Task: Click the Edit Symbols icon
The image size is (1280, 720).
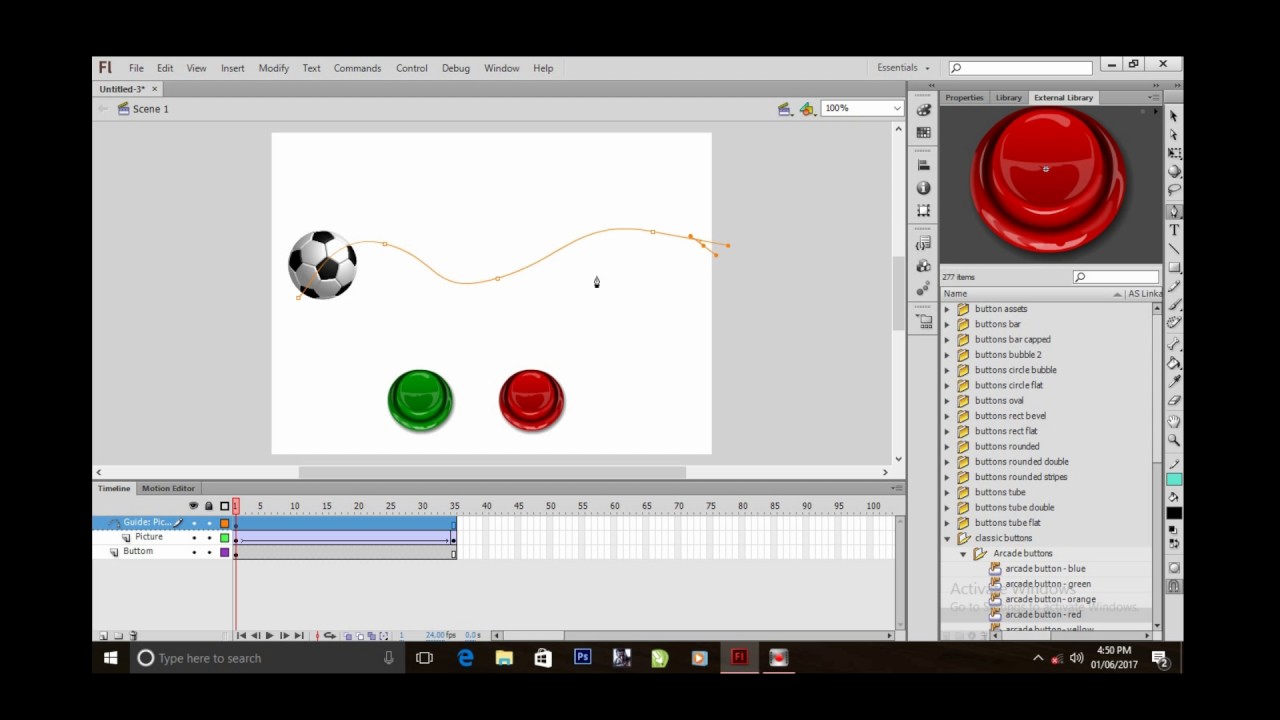Action: (807, 109)
